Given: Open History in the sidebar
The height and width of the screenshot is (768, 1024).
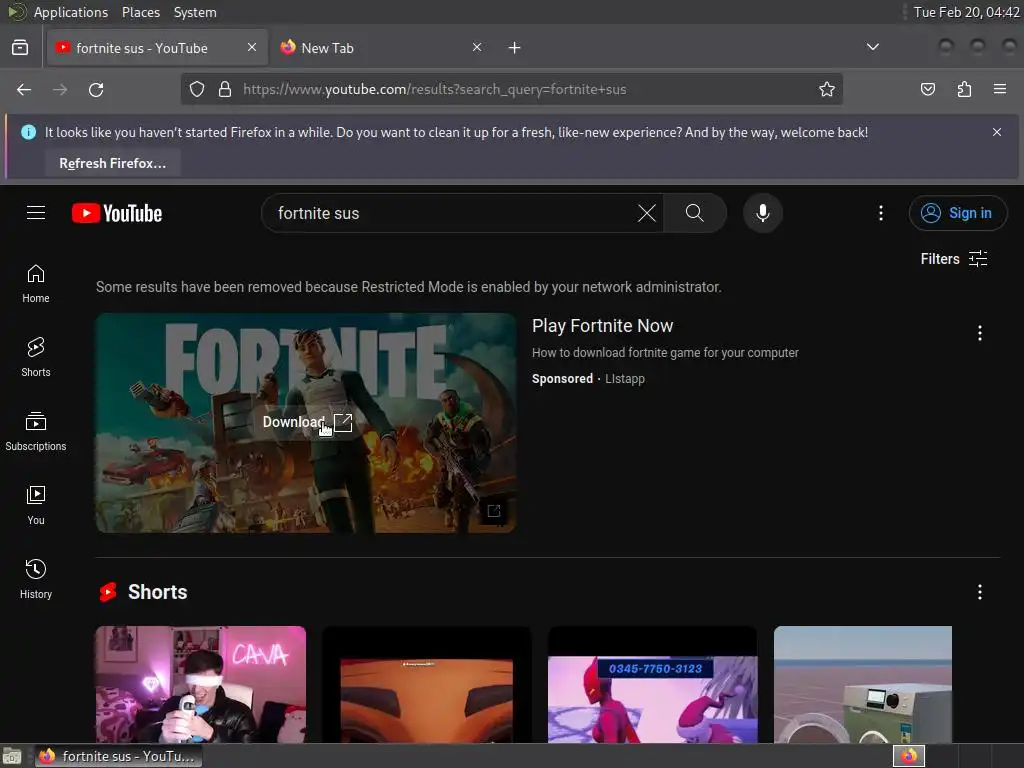Looking at the screenshot, I should click(x=36, y=579).
